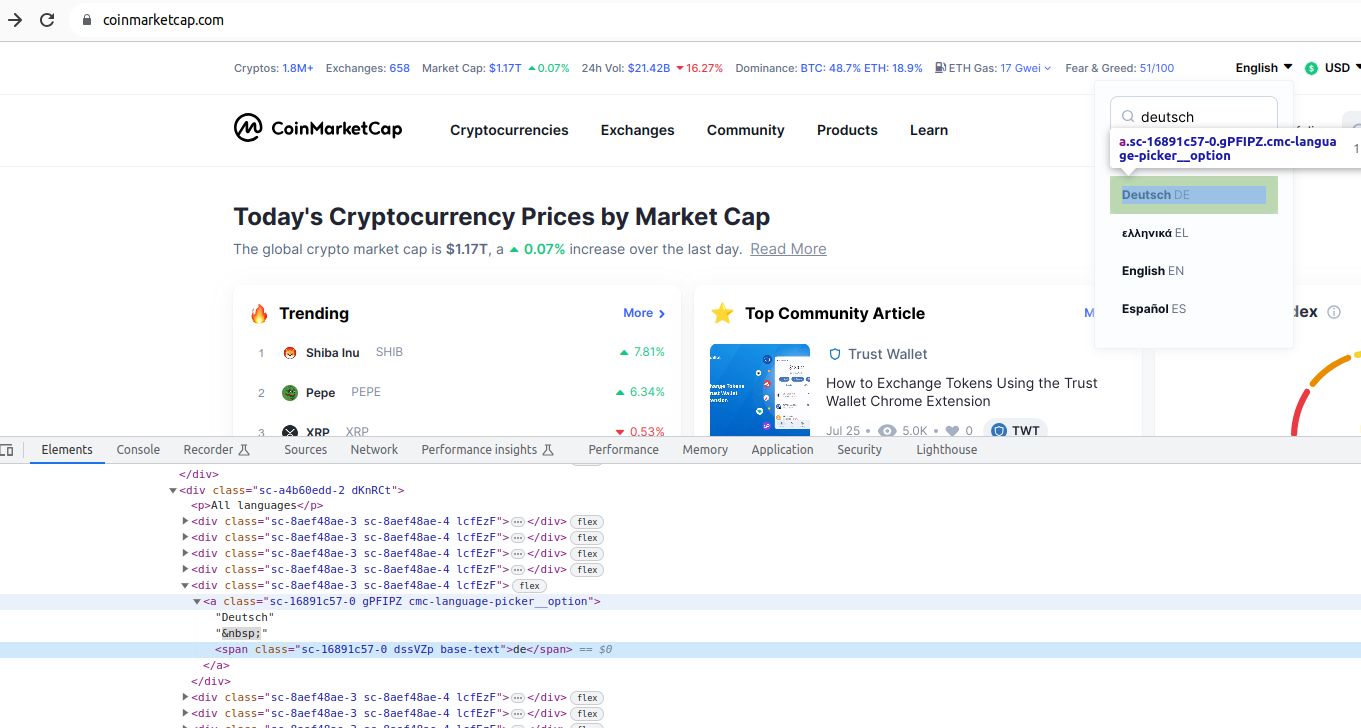Collapse the sc-a4b60edd-2 div node
Image resolution: width=1361 pixels, height=728 pixels.
[173, 491]
